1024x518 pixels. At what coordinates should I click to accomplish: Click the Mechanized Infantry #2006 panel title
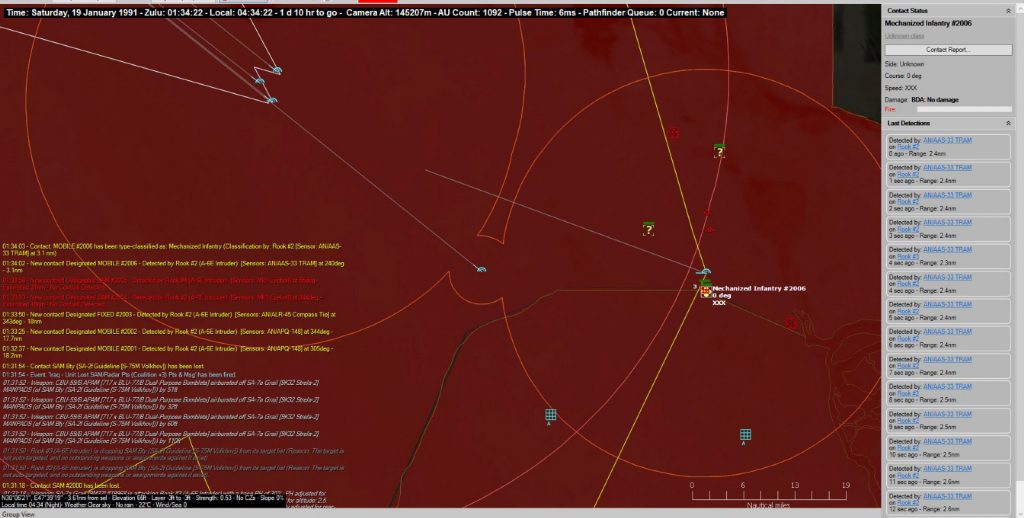click(928, 24)
